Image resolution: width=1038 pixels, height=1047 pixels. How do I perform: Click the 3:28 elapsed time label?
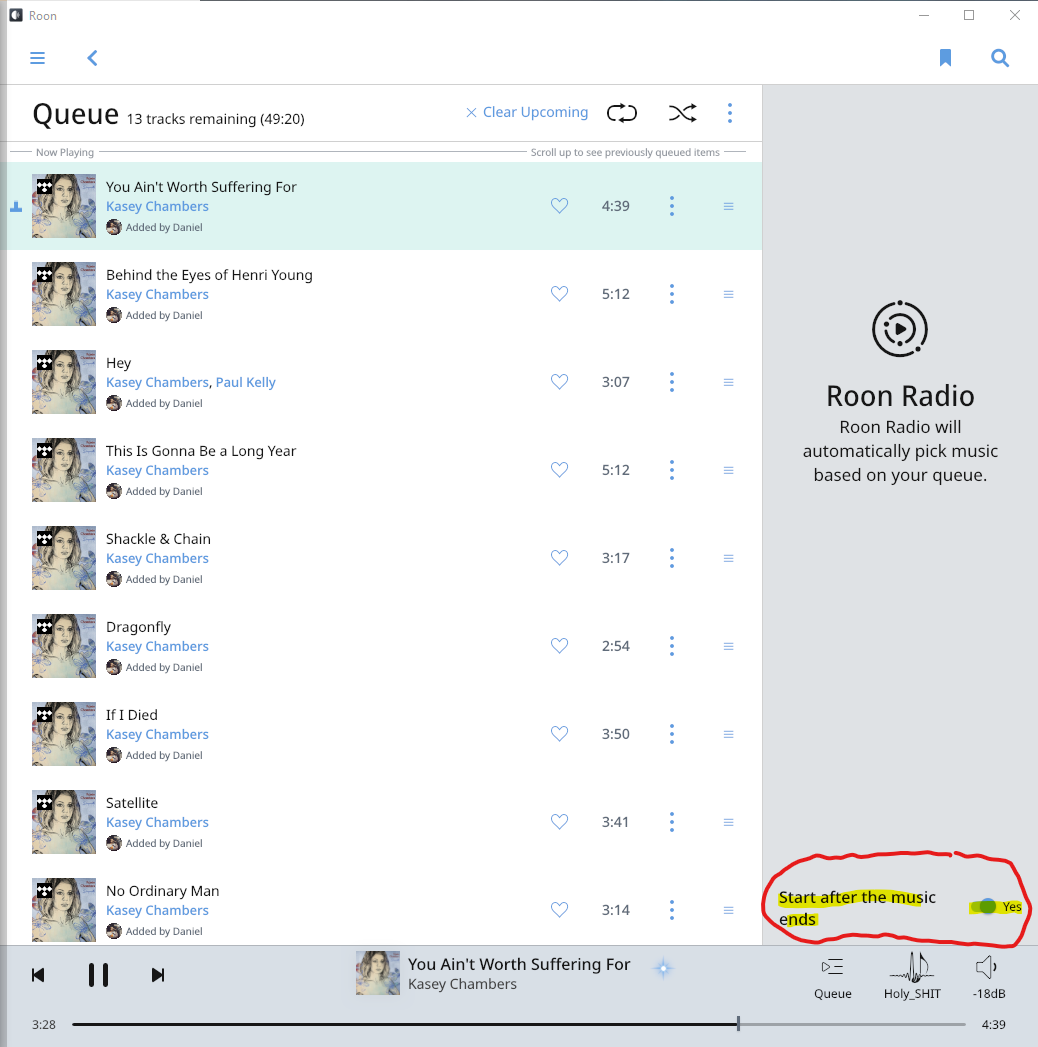(x=44, y=1024)
